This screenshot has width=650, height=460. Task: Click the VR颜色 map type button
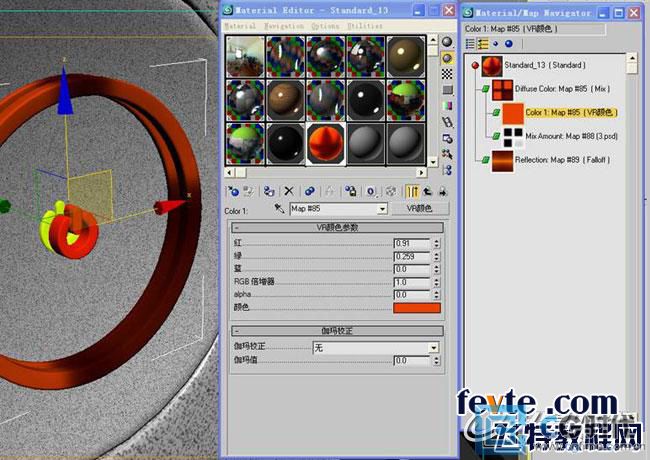pyautogui.click(x=420, y=208)
